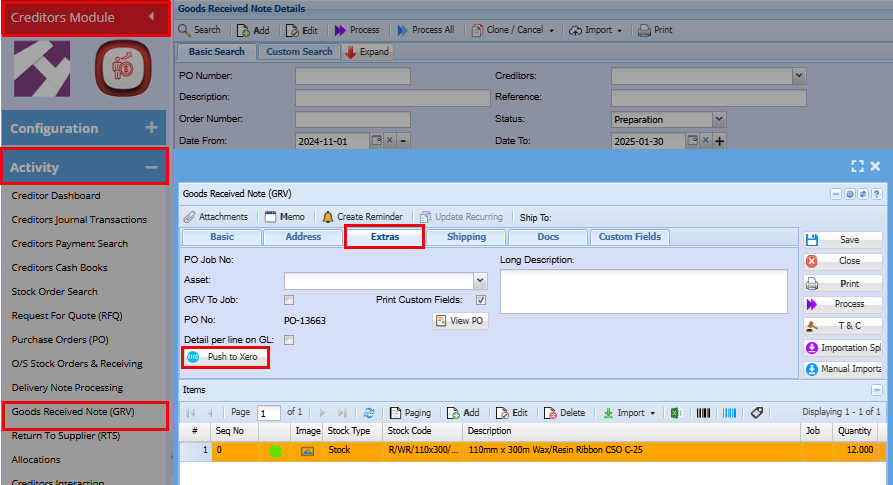Open the Date From calendar picker
The image size is (893, 485).
(x=376, y=141)
